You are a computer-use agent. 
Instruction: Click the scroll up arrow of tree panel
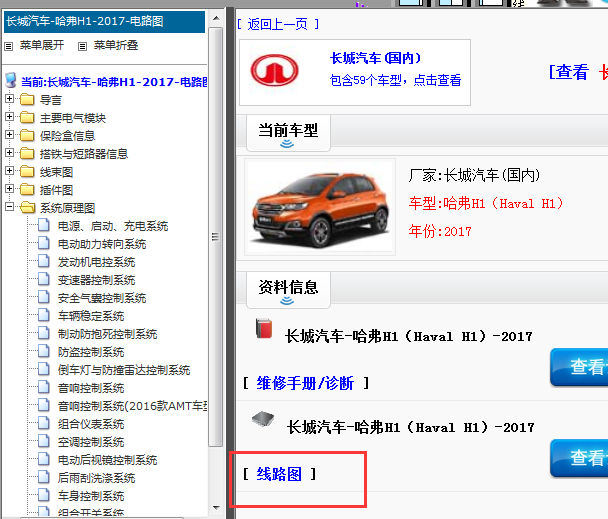click(216, 18)
